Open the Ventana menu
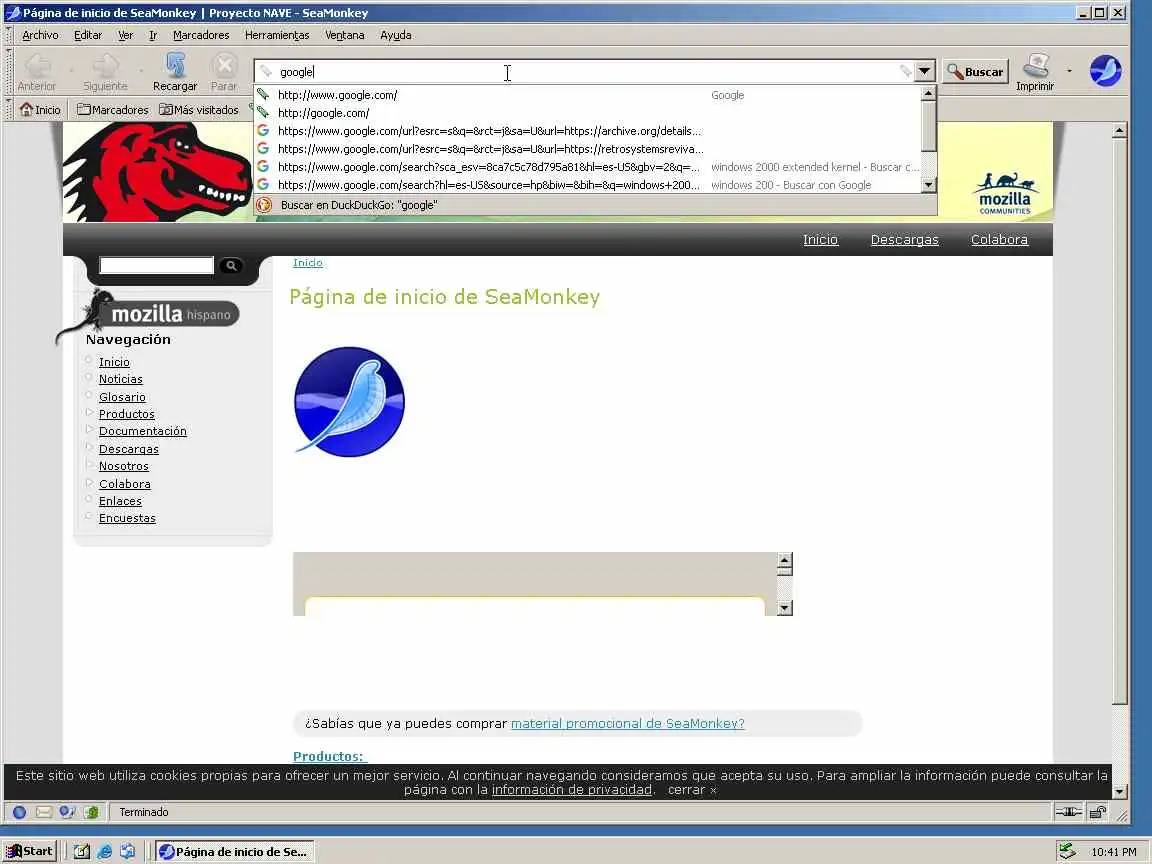1152x864 pixels. [345, 35]
